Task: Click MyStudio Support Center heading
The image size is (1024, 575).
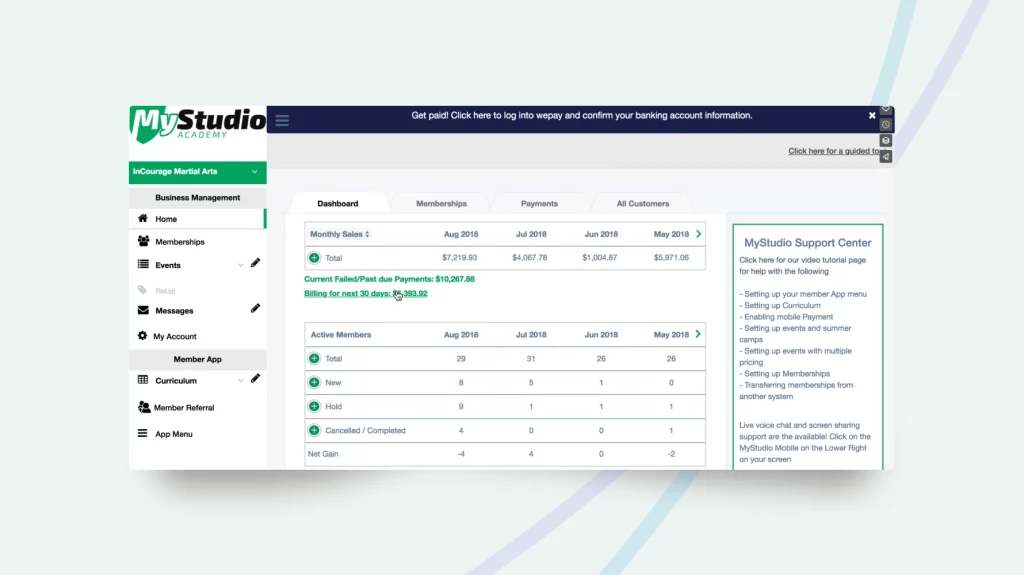Action: coord(808,242)
